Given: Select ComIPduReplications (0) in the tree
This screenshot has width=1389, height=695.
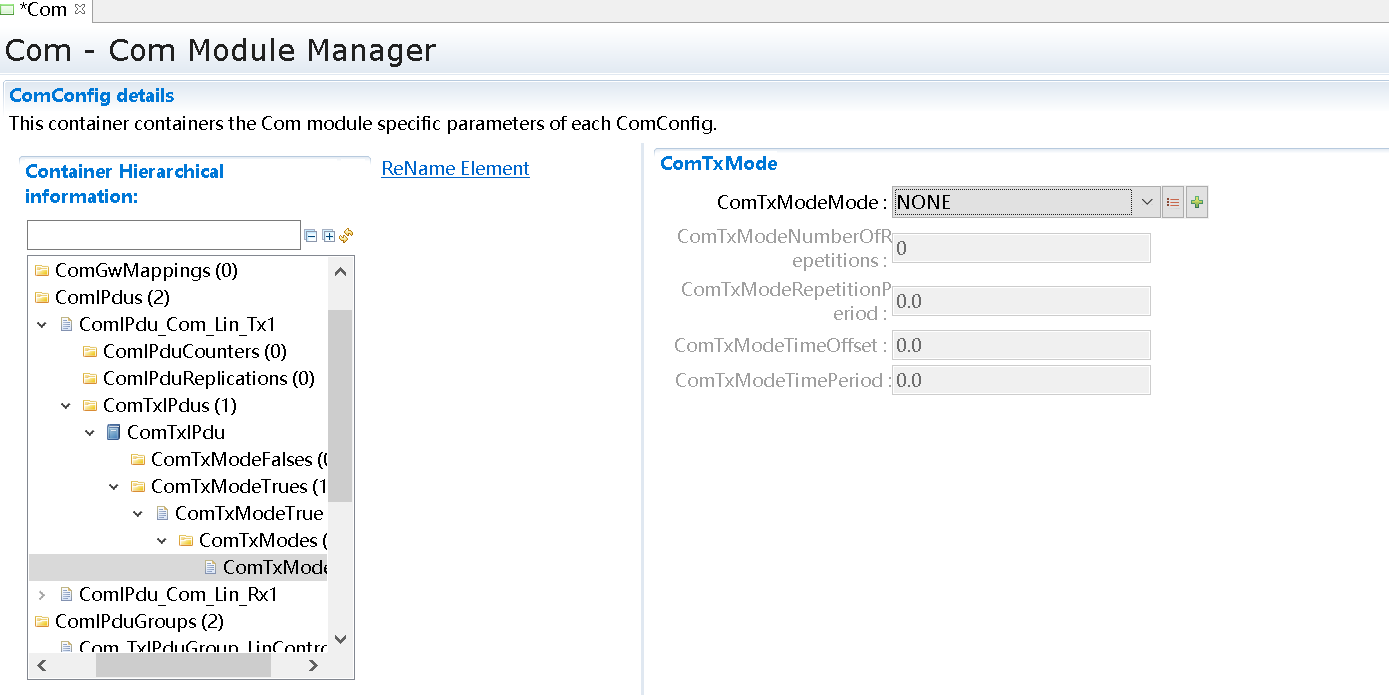Looking at the screenshot, I should (208, 379).
